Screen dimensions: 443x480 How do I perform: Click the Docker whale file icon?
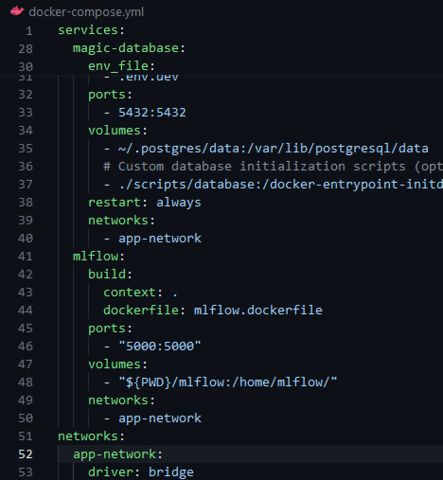coord(17,11)
